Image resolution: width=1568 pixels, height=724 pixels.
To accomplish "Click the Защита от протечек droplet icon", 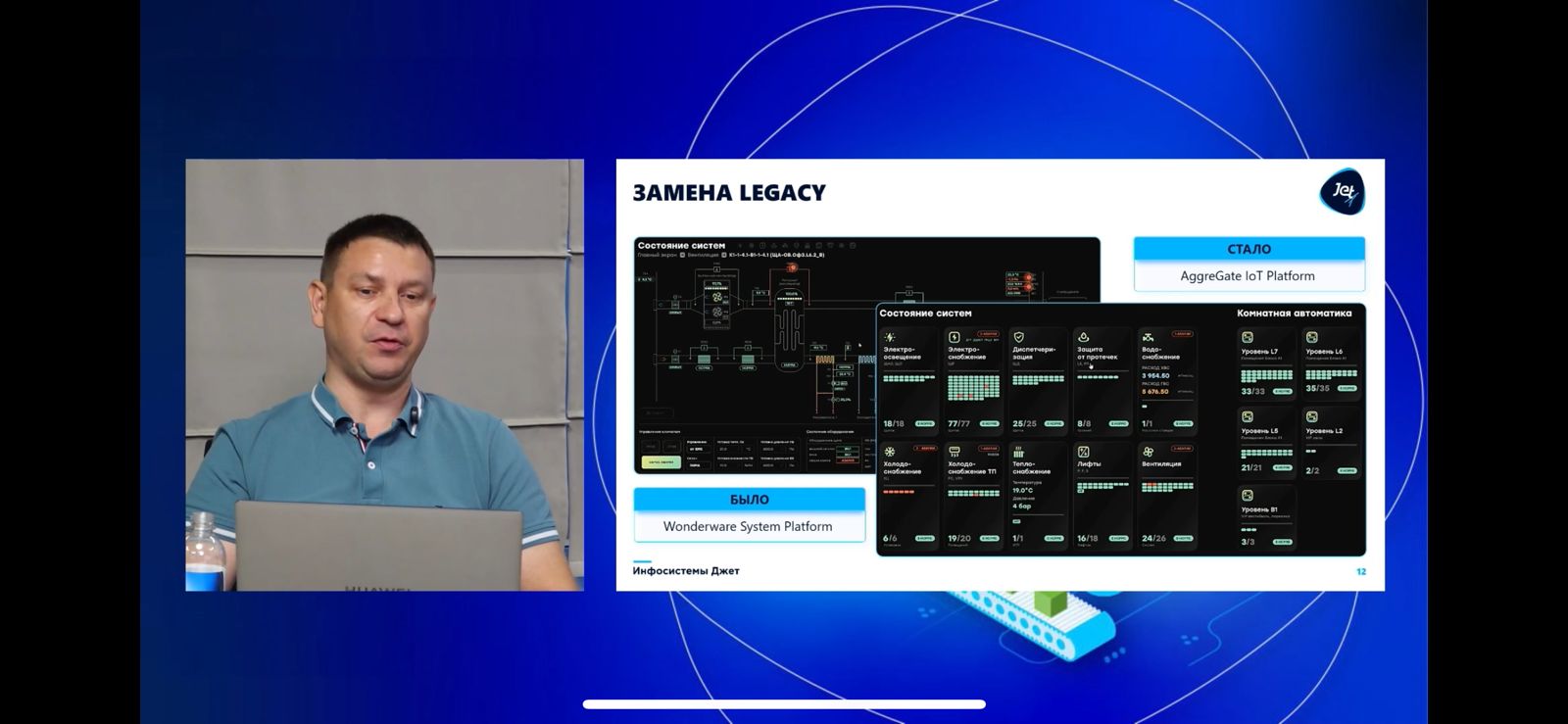I will pyautogui.click(x=1084, y=337).
